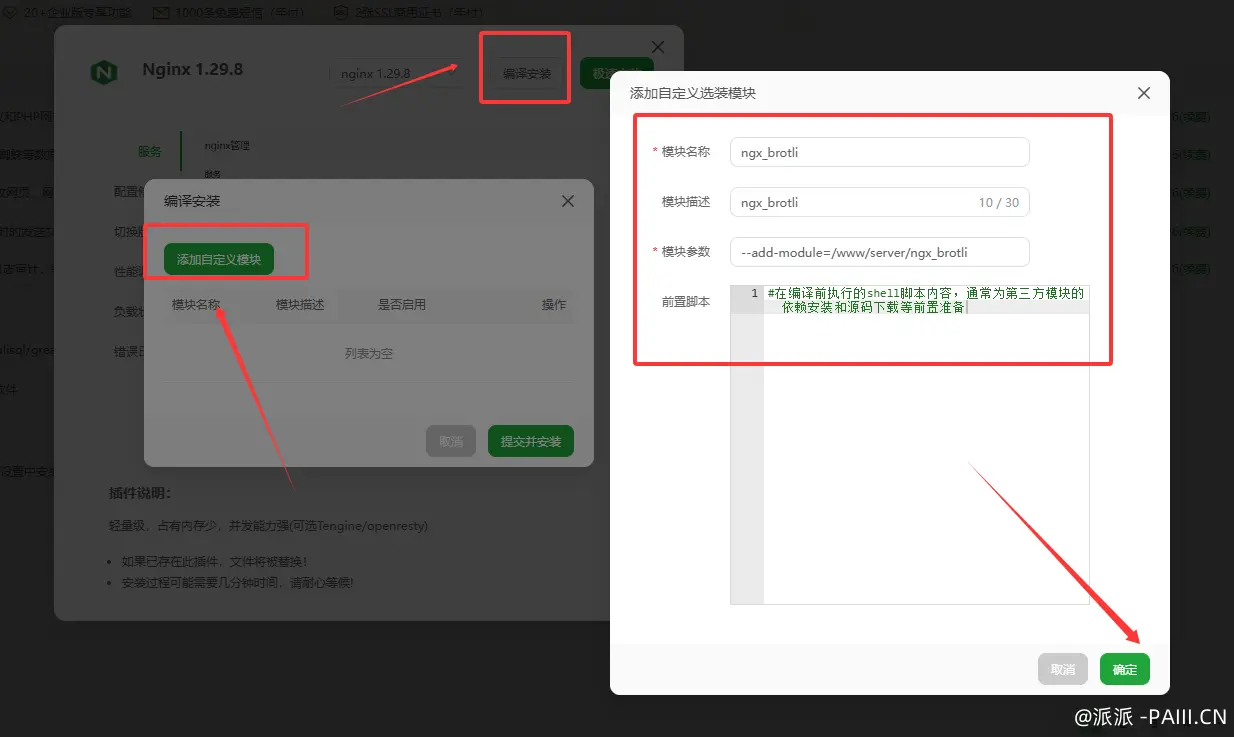
Task: Click the Nginx logo icon
Action: point(104,72)
